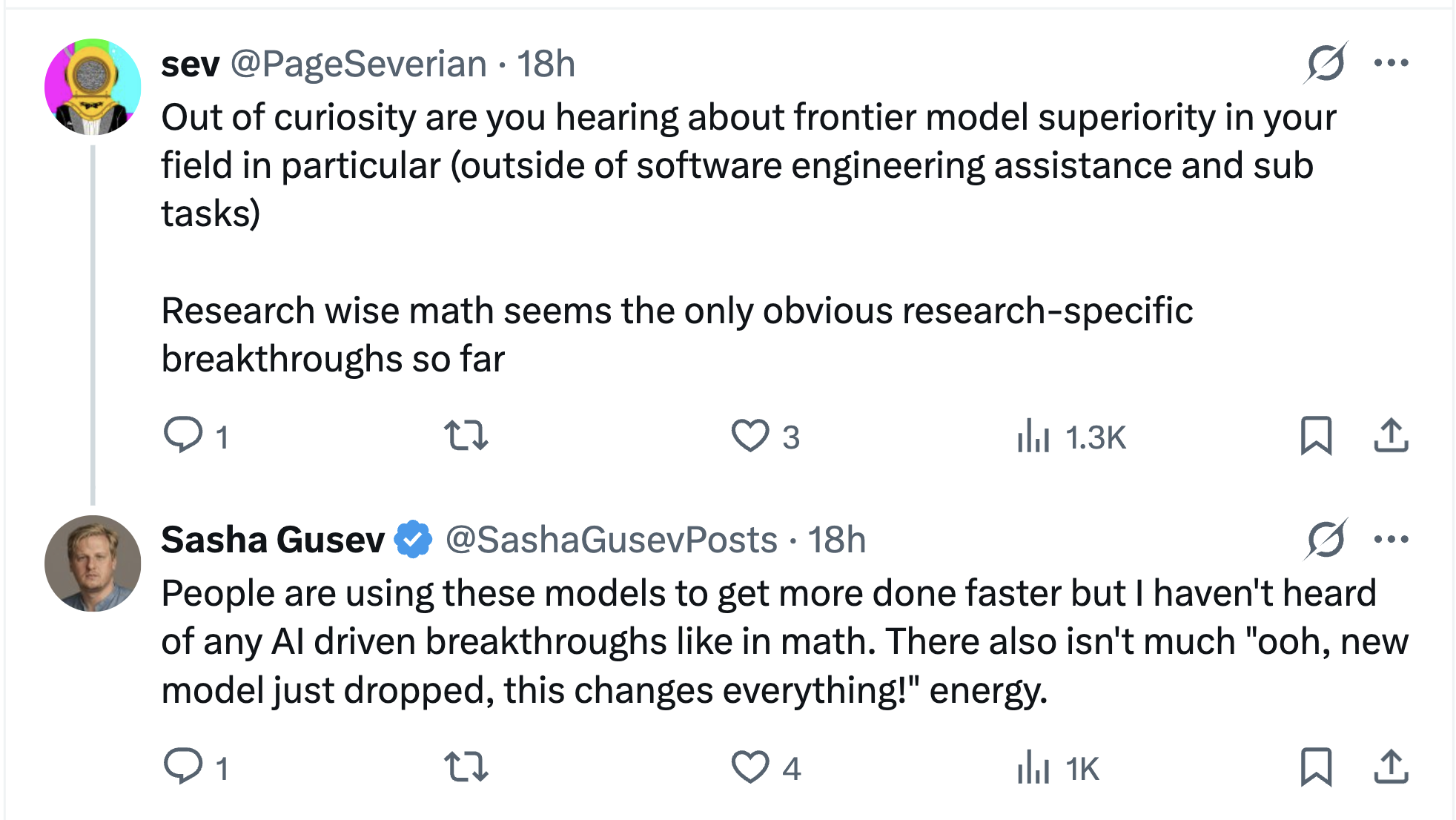Open Grok explain icon on sev's tweet
This screenshot has width=1456, height=820.
[x=1326, y=63]
